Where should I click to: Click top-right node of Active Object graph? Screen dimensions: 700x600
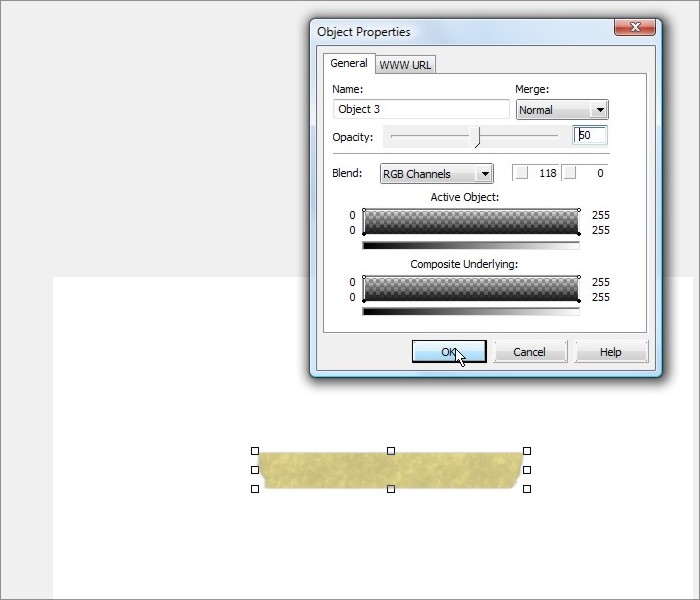coord(578,211)
